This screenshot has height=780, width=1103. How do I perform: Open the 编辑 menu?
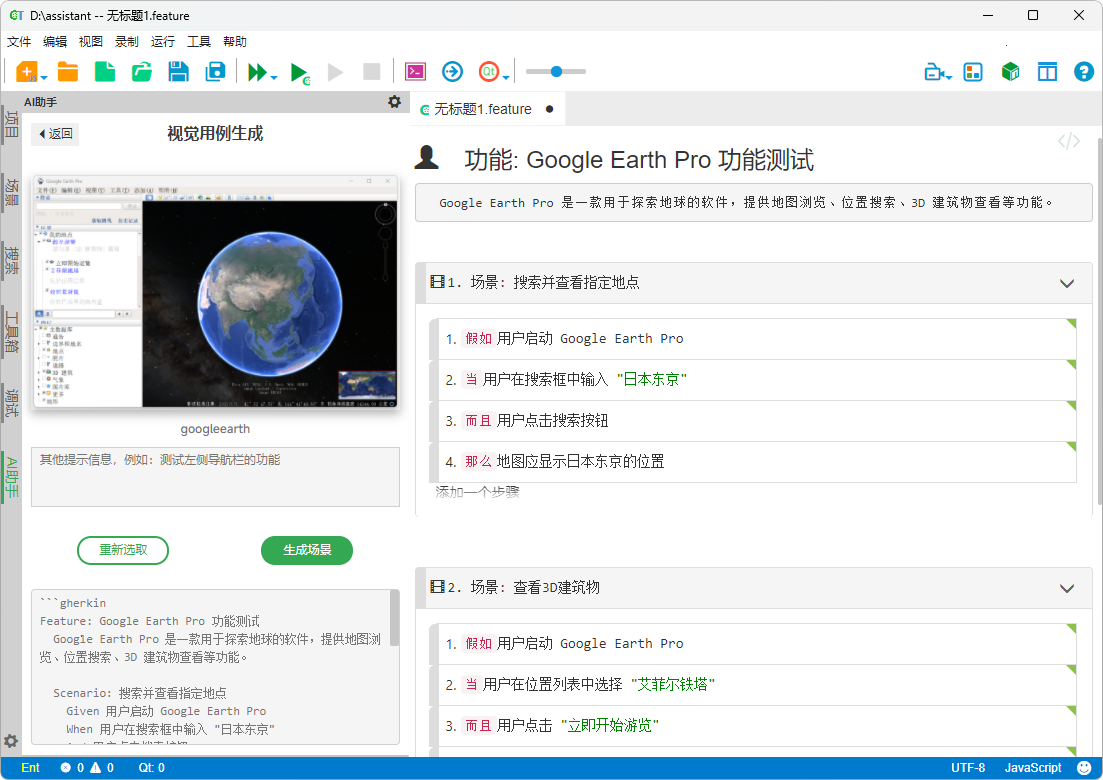coord(55,41)
